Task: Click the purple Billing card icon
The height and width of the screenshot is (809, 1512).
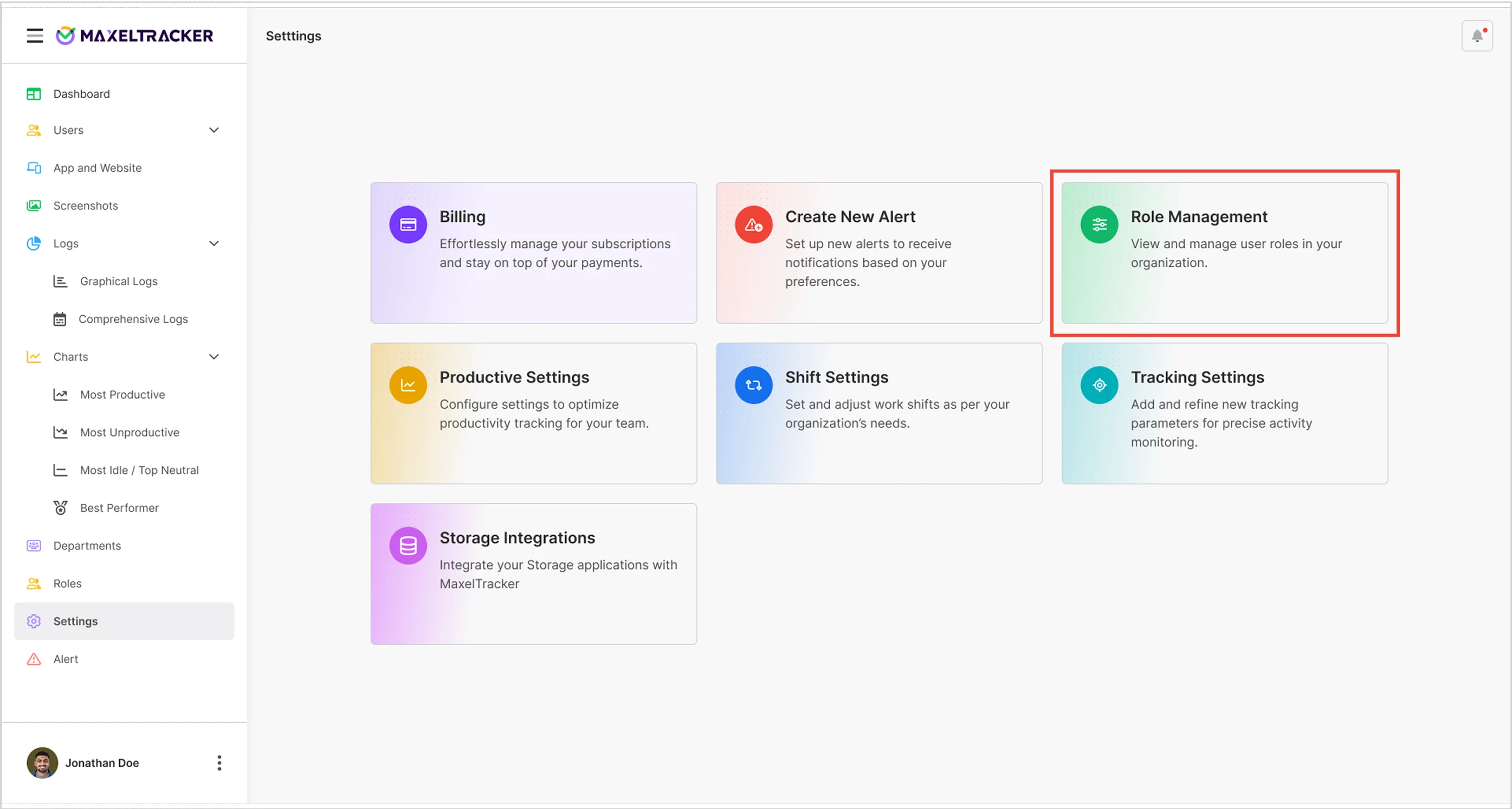Action: point(408,225)
